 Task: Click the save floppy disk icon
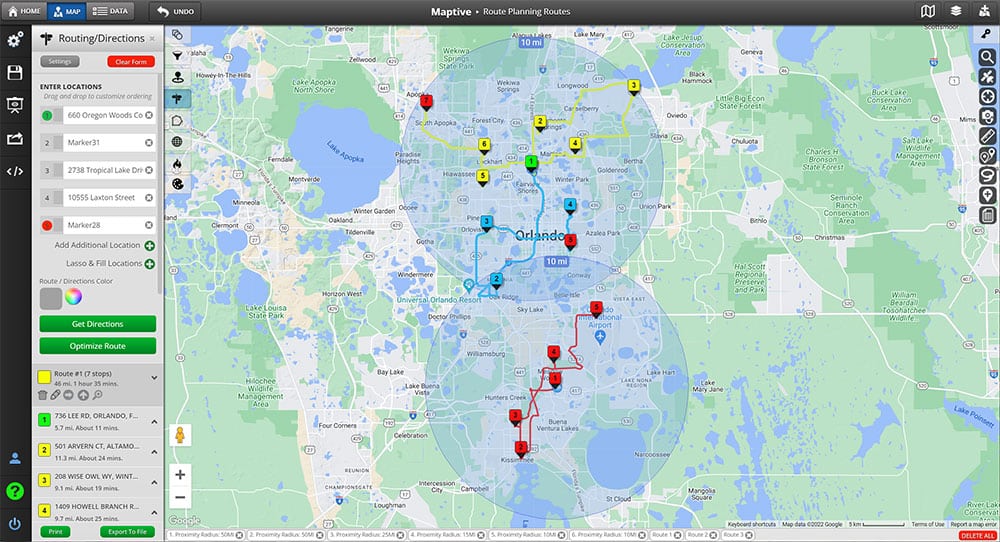pyautogui.click(x=15, y=73)
